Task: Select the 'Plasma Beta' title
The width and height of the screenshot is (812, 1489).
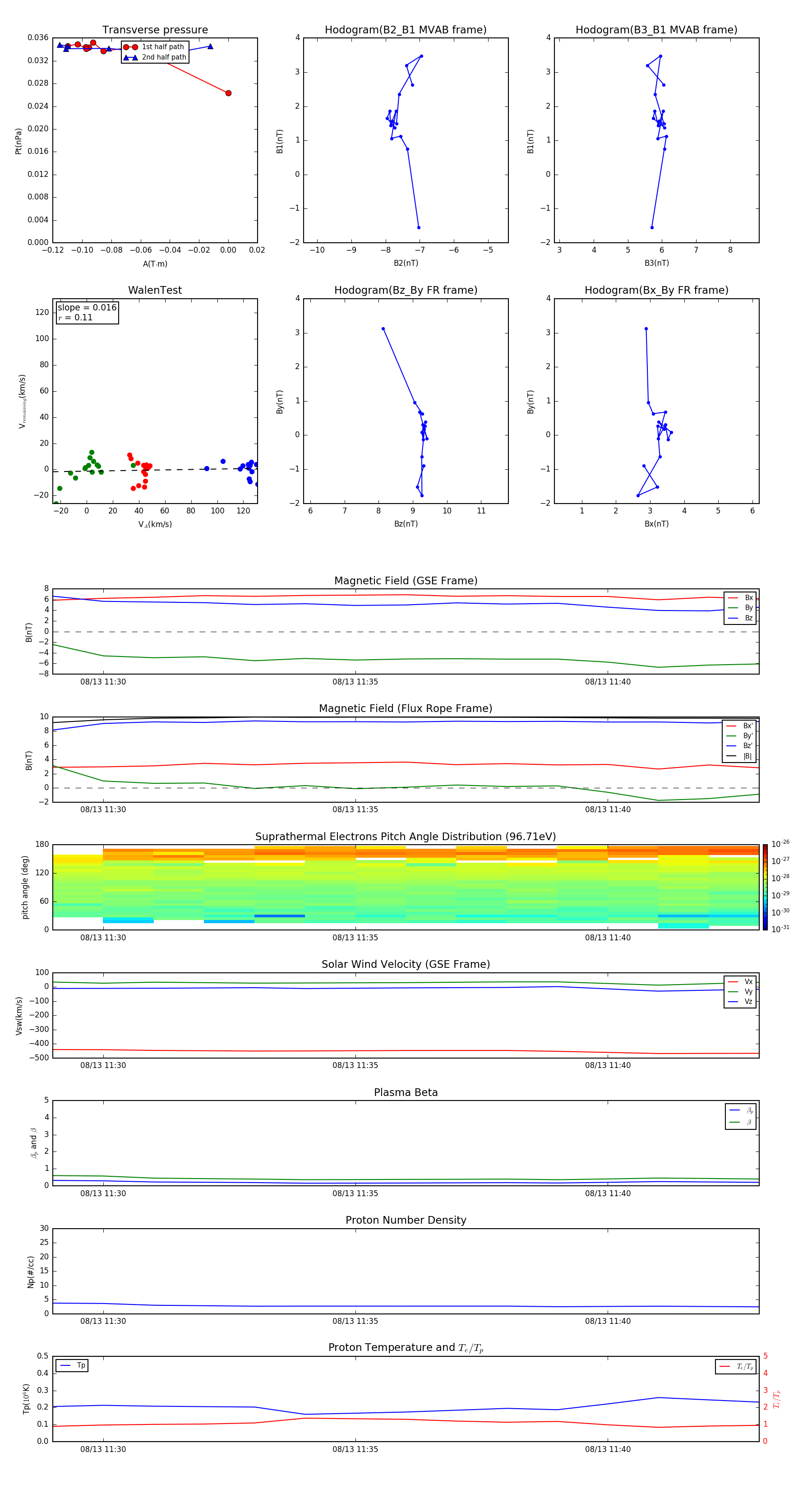Action: coord(406,1093)
